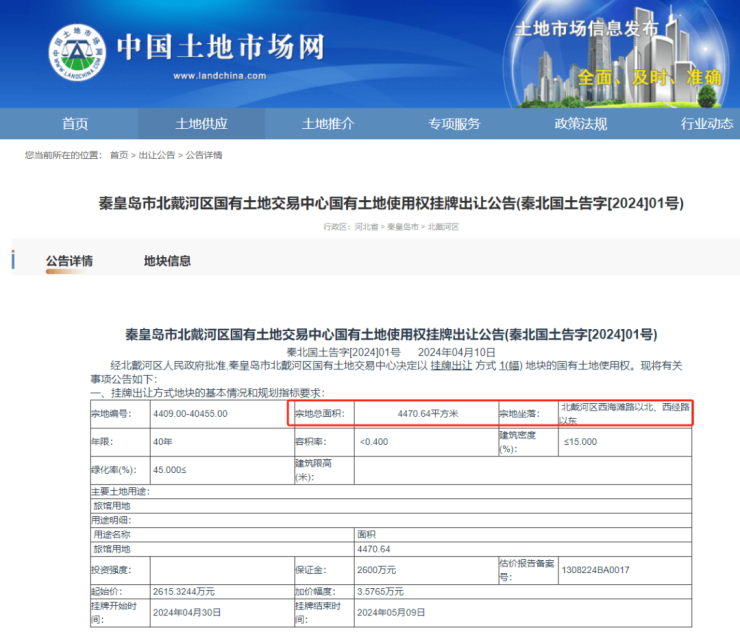Viewport: 740px width, 632px height.
Task: Open the 首页 navigation menu item
Action: pyautogui.click(x=75, y=124)
